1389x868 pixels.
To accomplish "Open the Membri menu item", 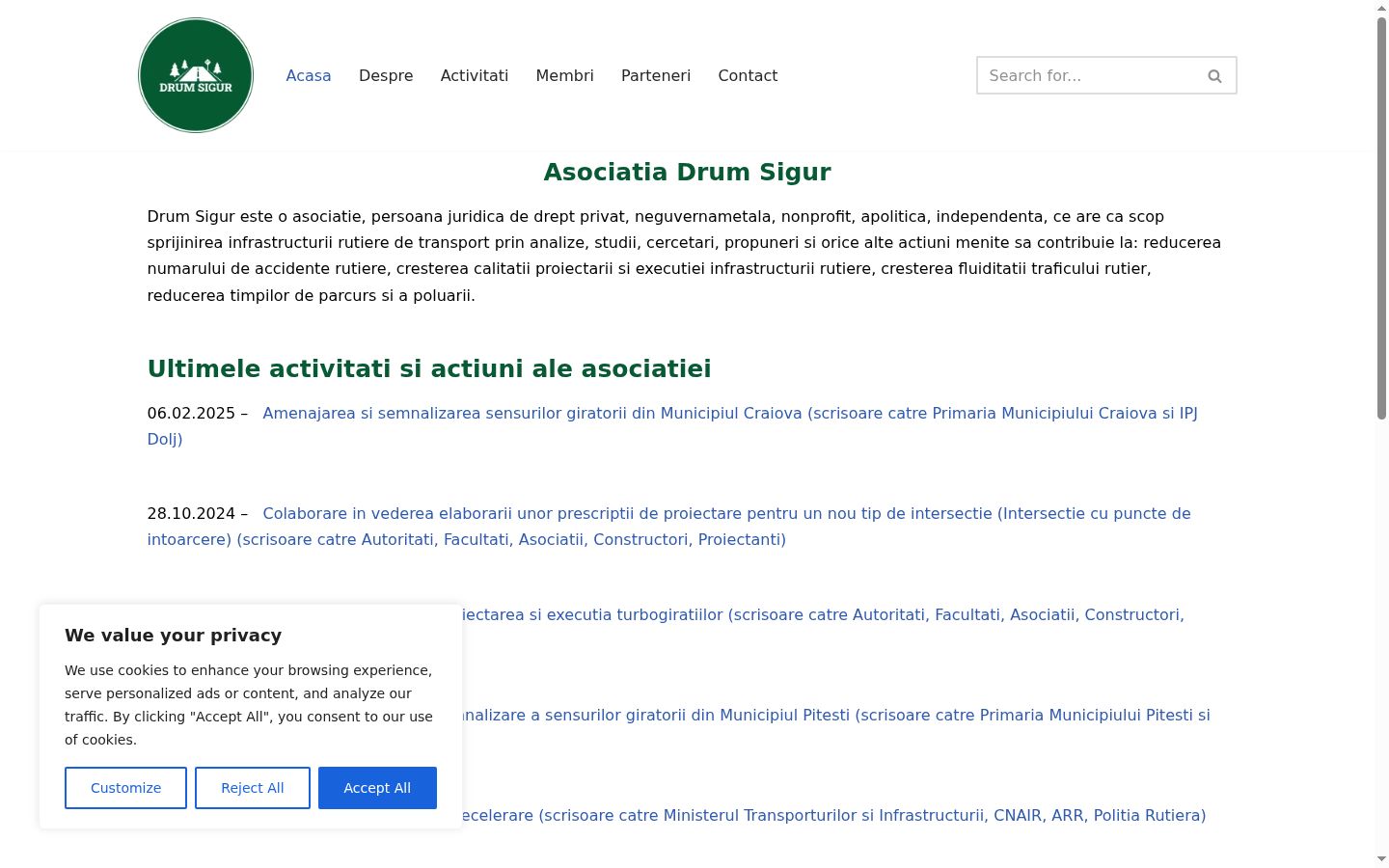I will tap(565, 75).
